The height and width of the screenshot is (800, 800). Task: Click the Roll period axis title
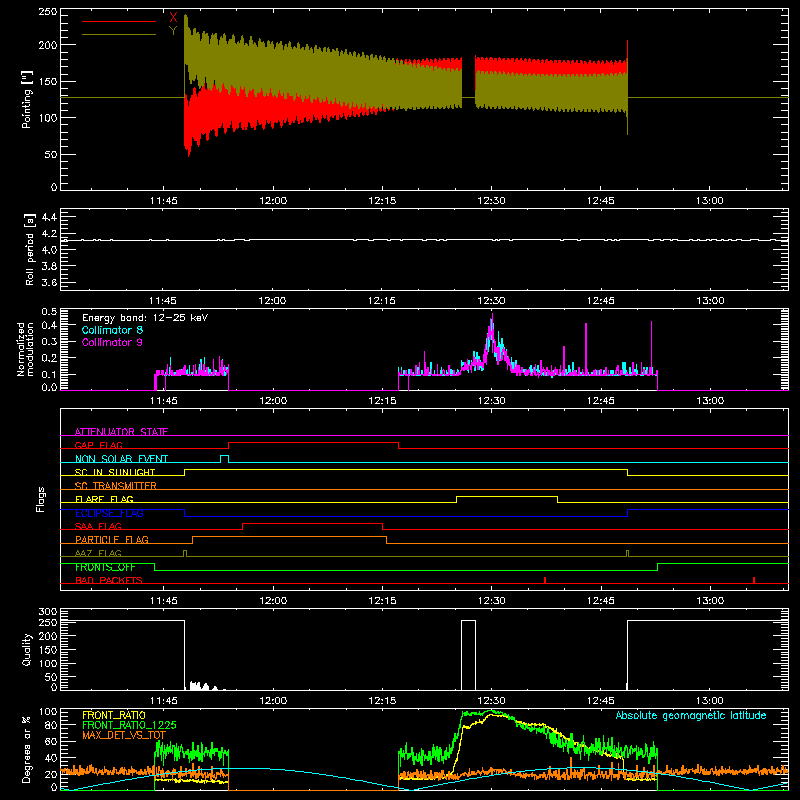coord(30,250)
